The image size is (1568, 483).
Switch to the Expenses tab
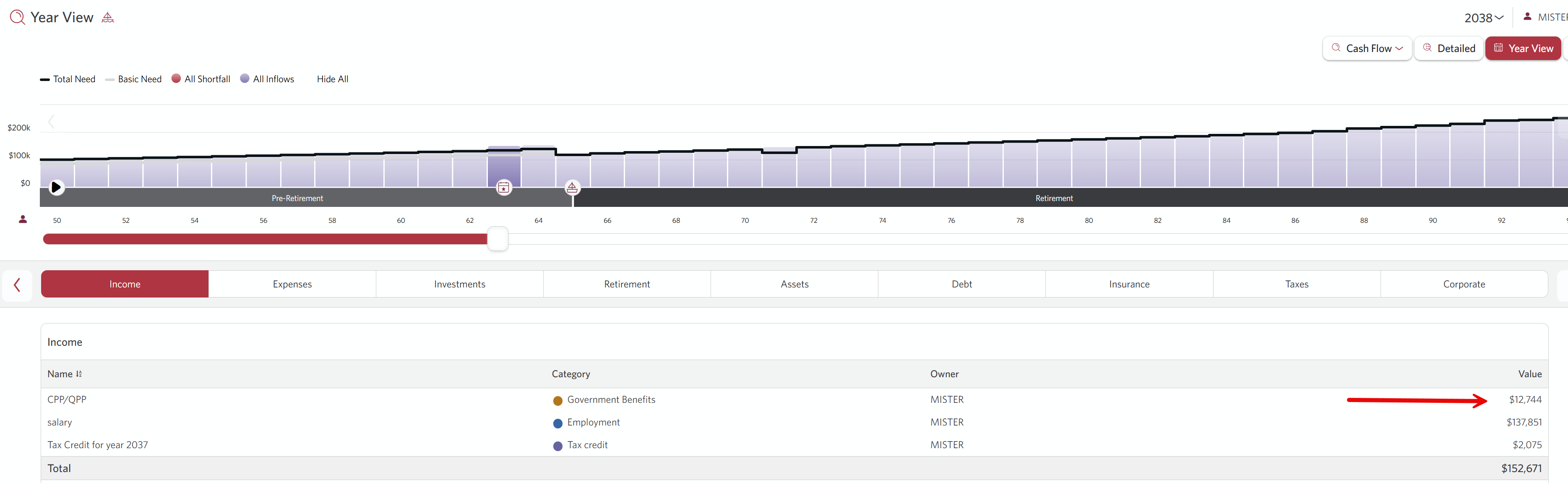coord(292,285)
